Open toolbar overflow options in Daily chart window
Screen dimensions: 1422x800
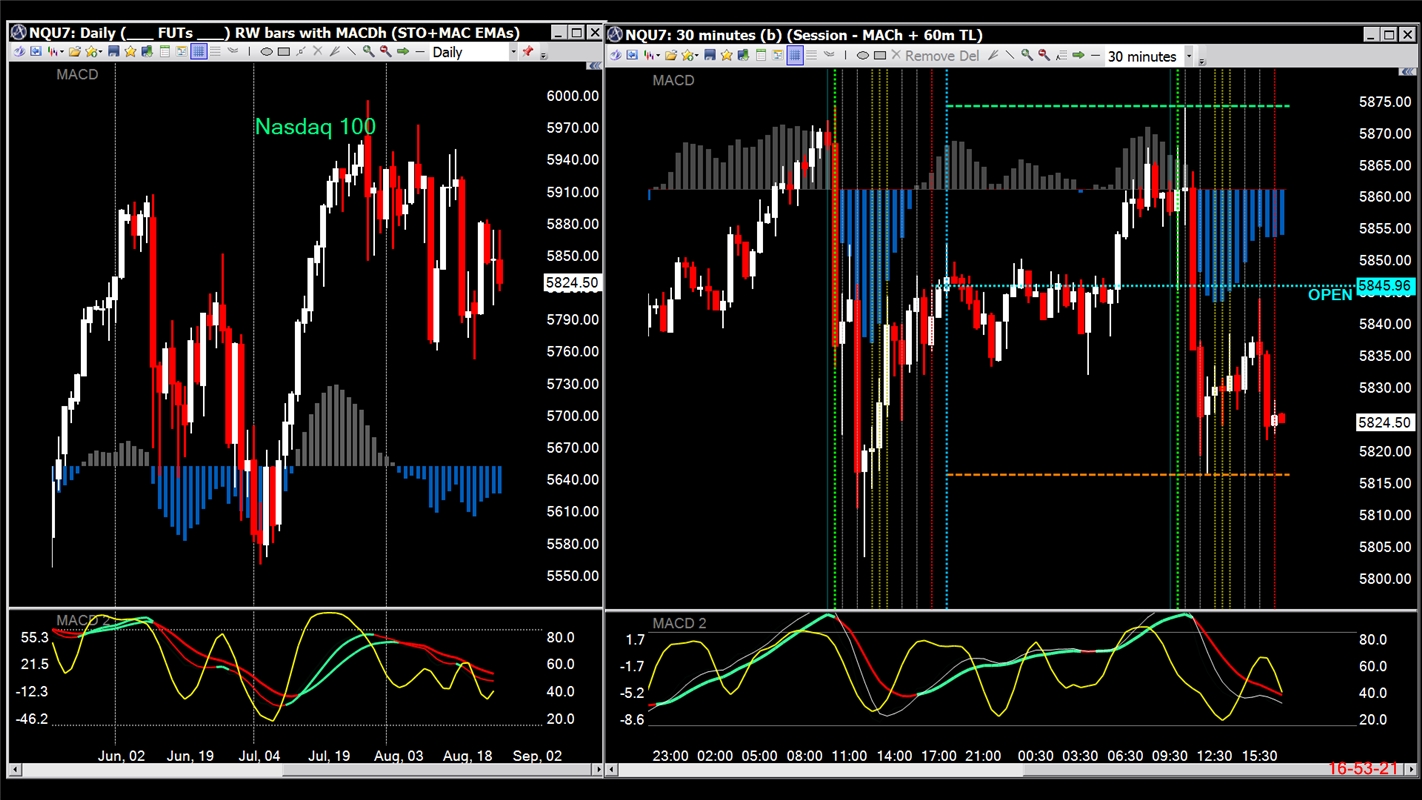point(543,56)
